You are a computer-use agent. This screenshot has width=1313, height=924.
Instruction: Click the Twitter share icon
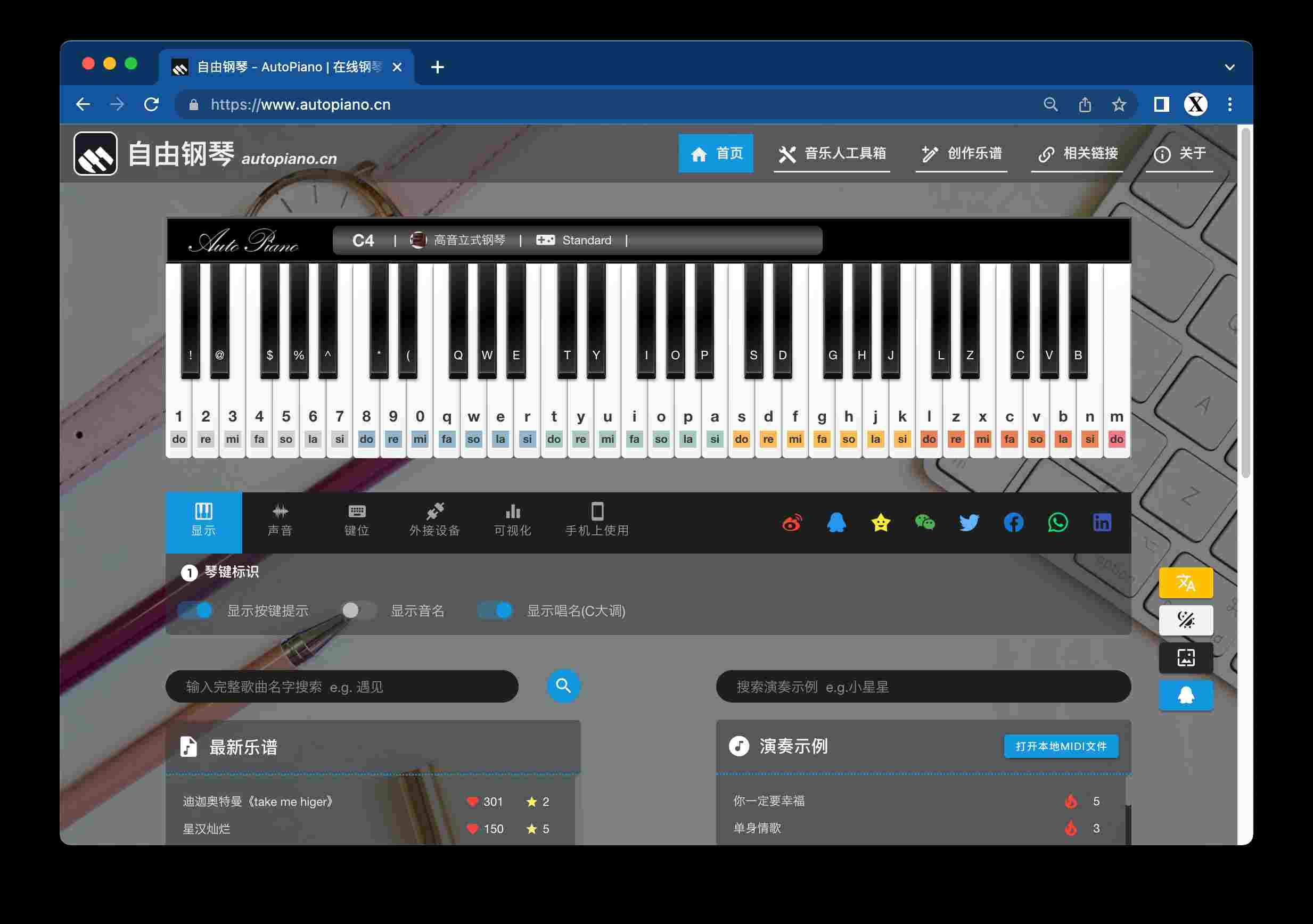pos(969,523)
